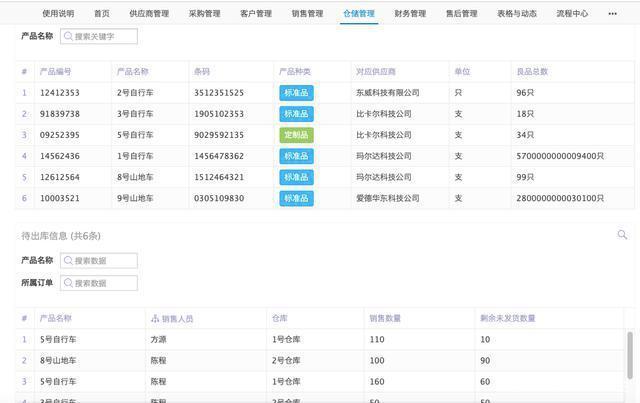Click the magnifier in the top 产品名称 search
The width and height of the screenshot is (640, 403).
point(68,37)
